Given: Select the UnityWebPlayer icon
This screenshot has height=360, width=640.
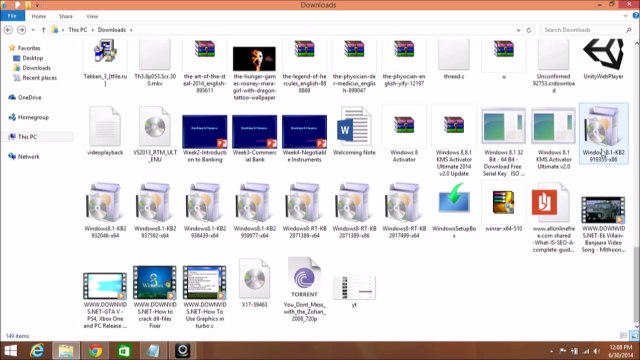Looking at the screenshot, I should (x=603, y=59).
